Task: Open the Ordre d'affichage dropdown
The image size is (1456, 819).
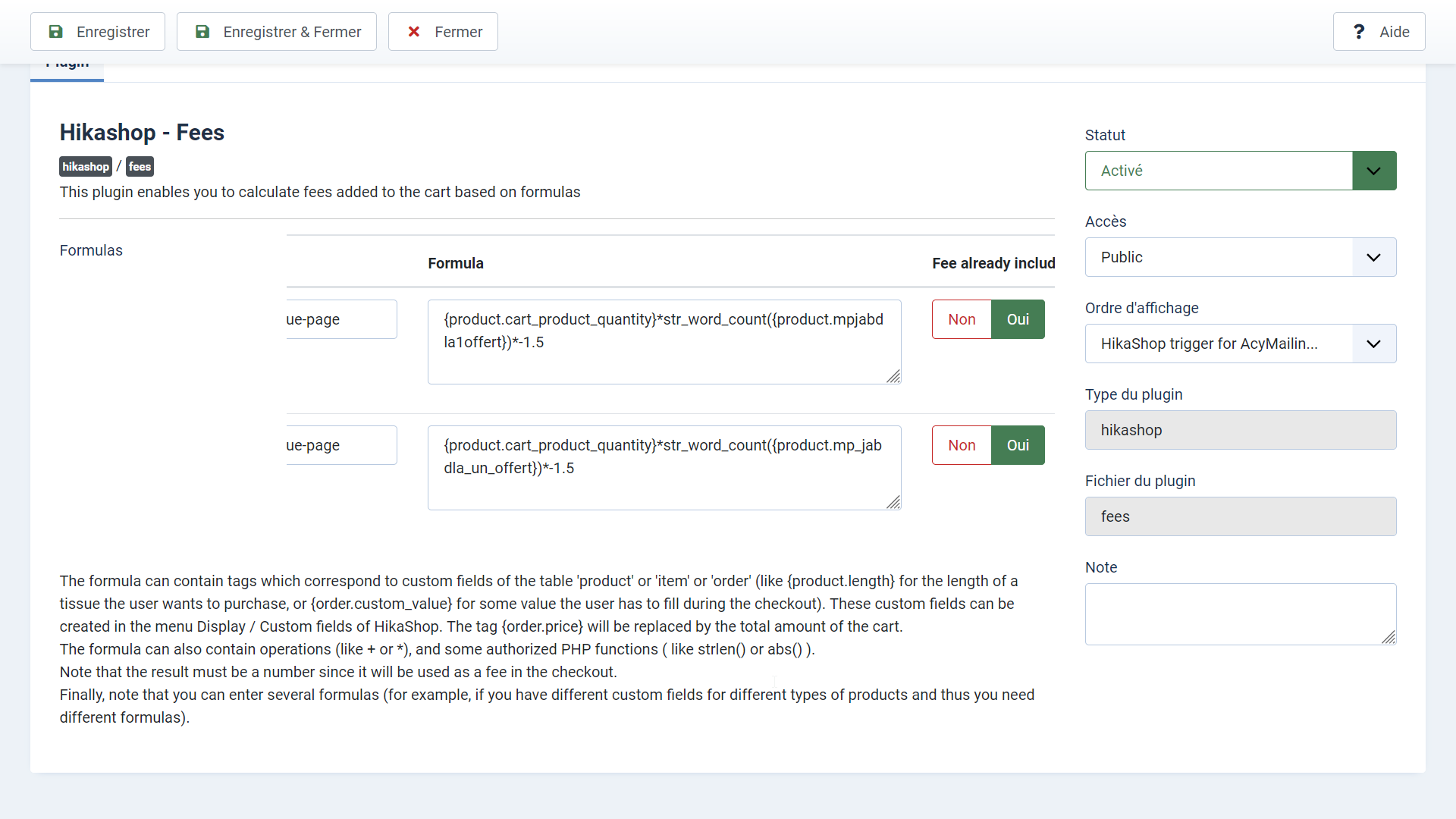Action: coord(1240,344)
